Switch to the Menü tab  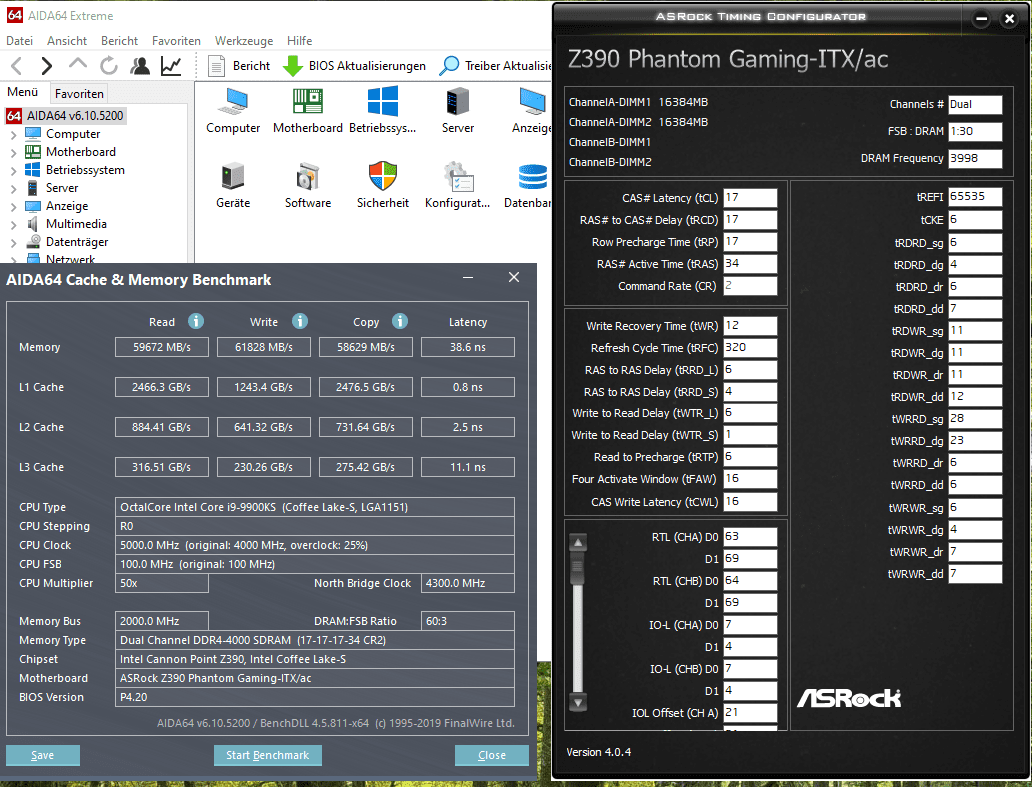22,92
